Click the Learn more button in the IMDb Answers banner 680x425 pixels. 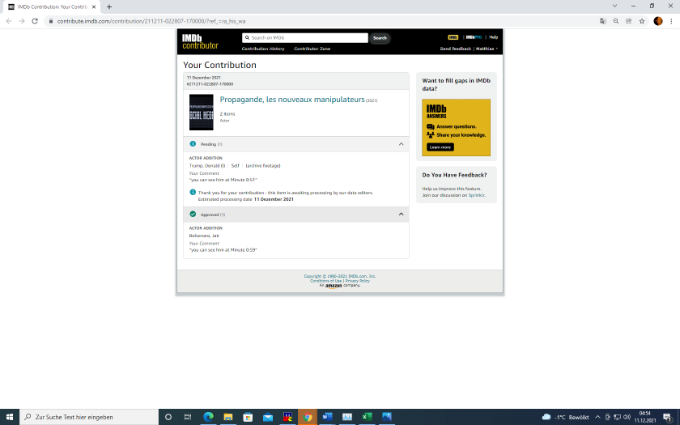440,147
